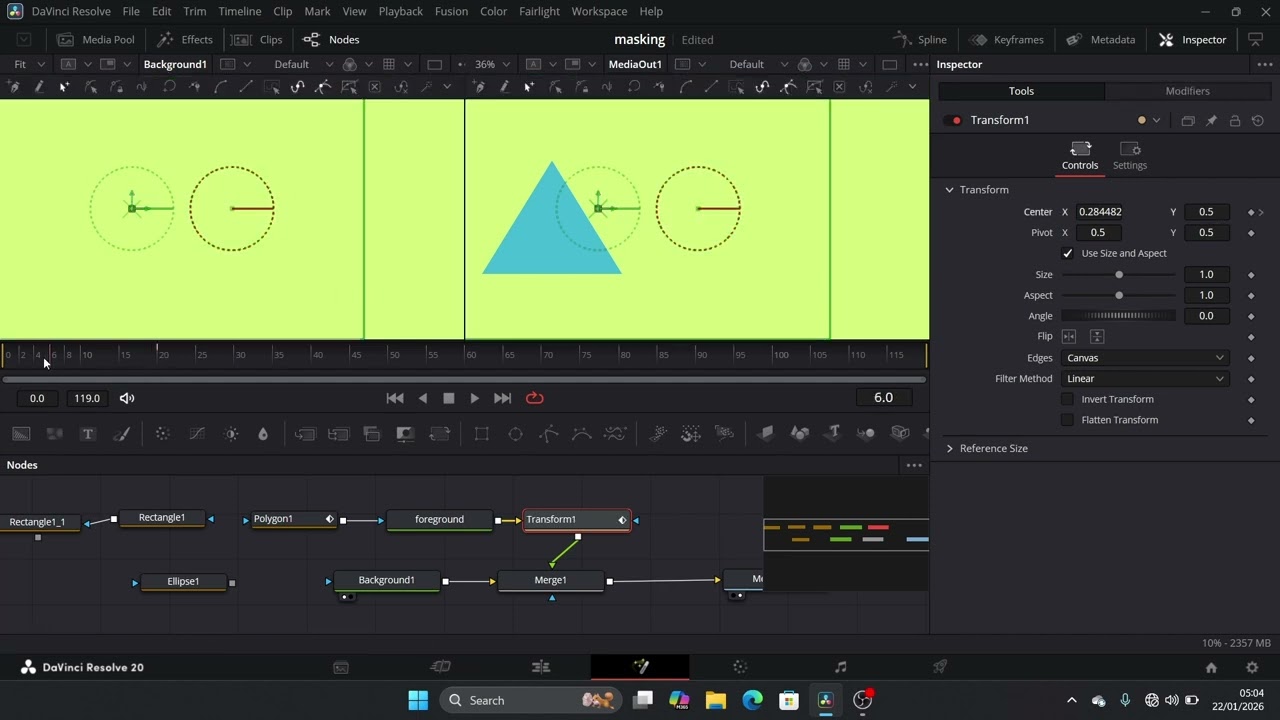Open Transform1 color tag dropdown arrow
This screenshot has height=720, width=1280.
(x=1157, y=121)
